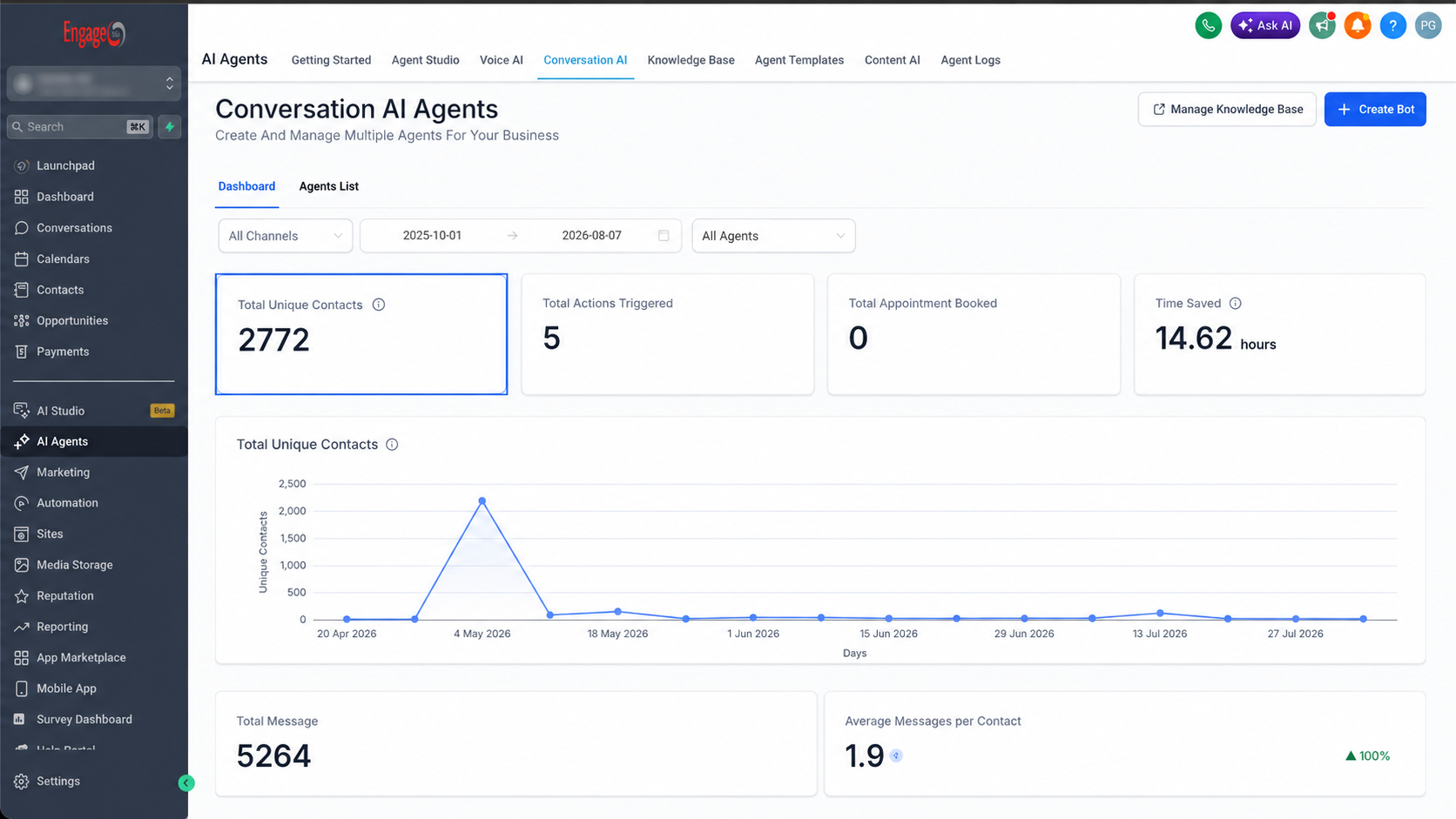Select the Dashboard sub-tab

(x=246, y=186)
